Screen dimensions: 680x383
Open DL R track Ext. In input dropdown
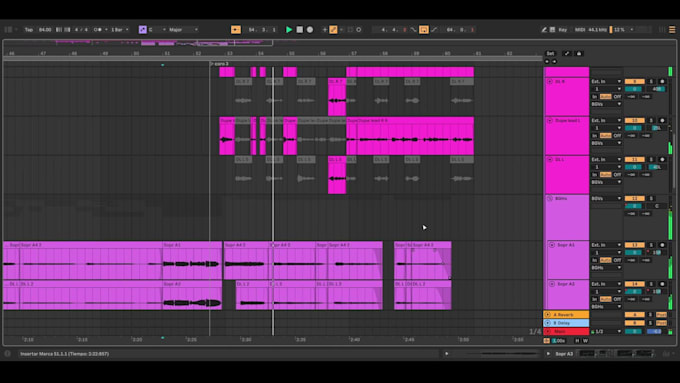(606, 82)
